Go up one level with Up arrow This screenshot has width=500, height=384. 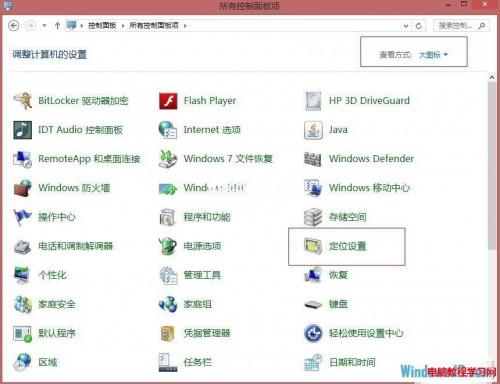click(x=57, y=26)
